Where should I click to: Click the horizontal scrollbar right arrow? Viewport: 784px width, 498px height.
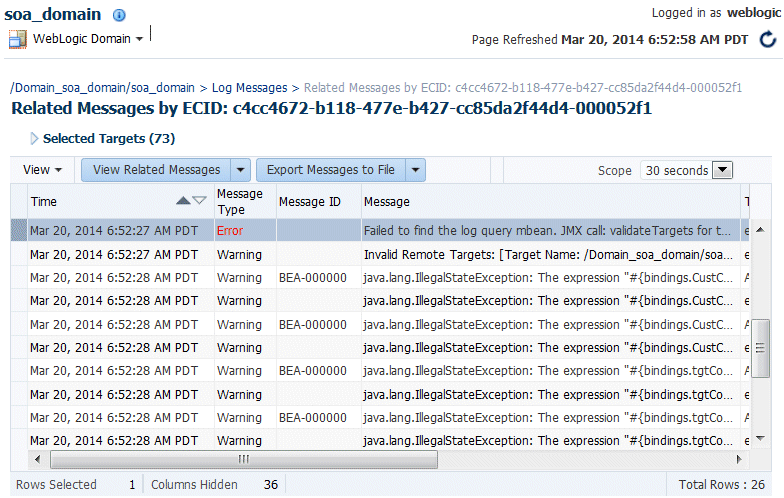(x=739, y=459)
